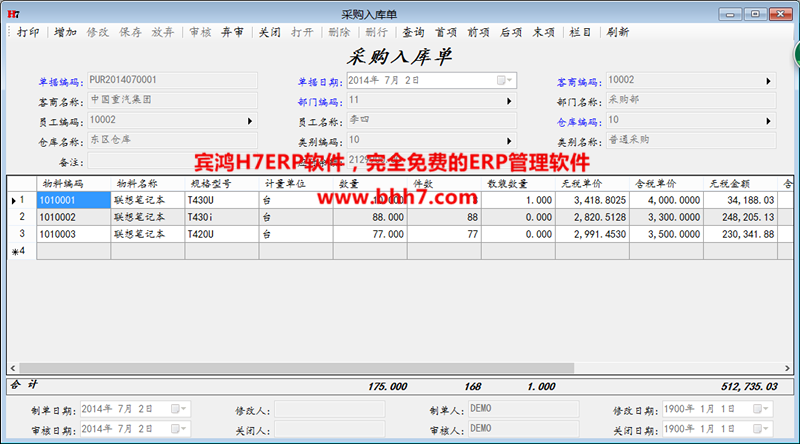Click the 关闭人 input field
800x444 pixels.
pyautogui.click(x=330, y=429)
